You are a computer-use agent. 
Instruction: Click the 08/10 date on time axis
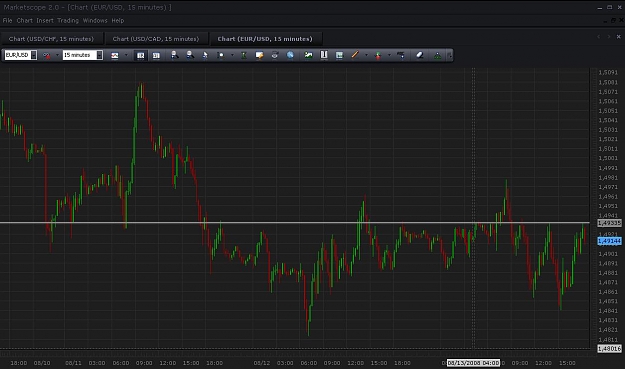(42, 363)
